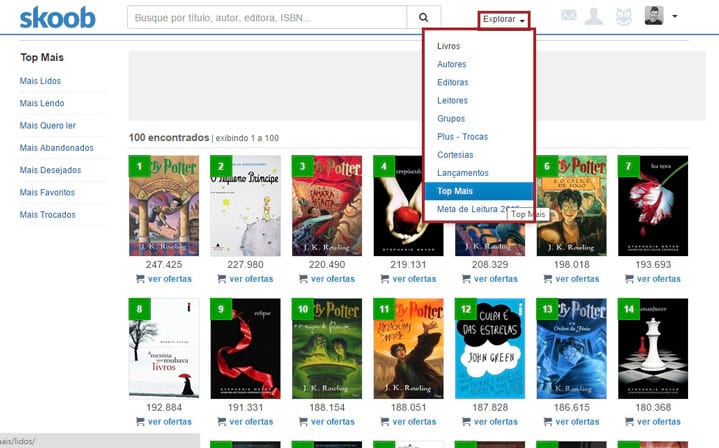Expand the account menu arrow beside avatar

(x=675, y=16)
